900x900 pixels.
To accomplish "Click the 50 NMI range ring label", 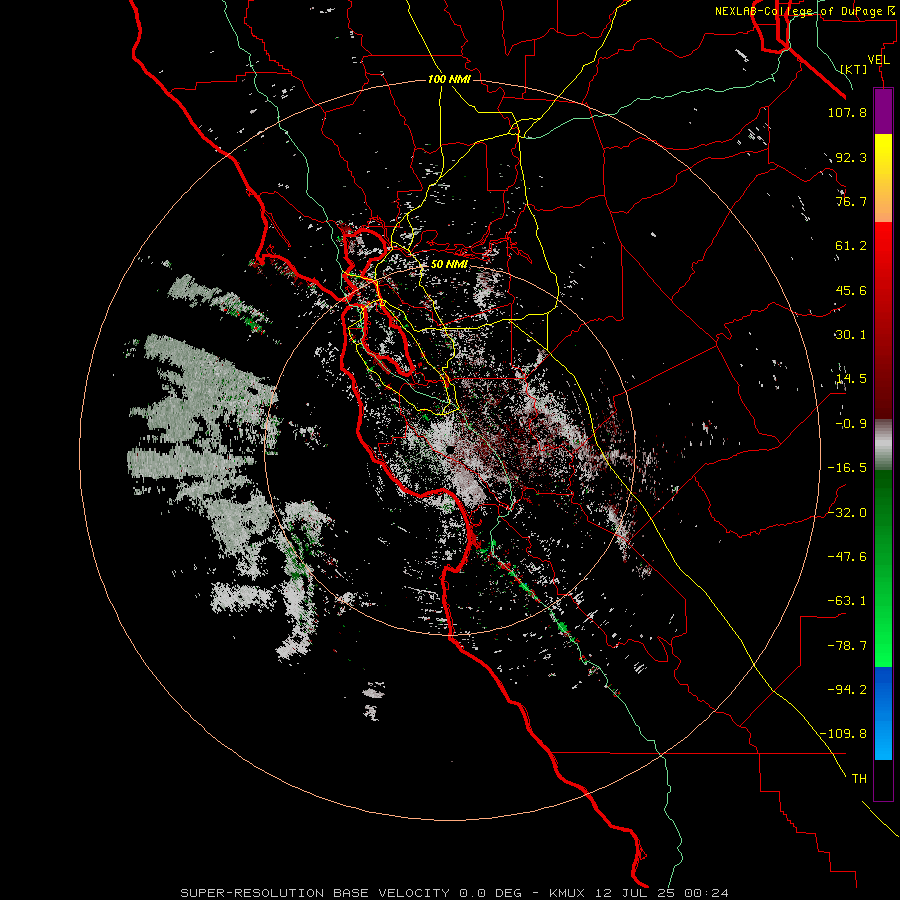I will tap(449, 265).
